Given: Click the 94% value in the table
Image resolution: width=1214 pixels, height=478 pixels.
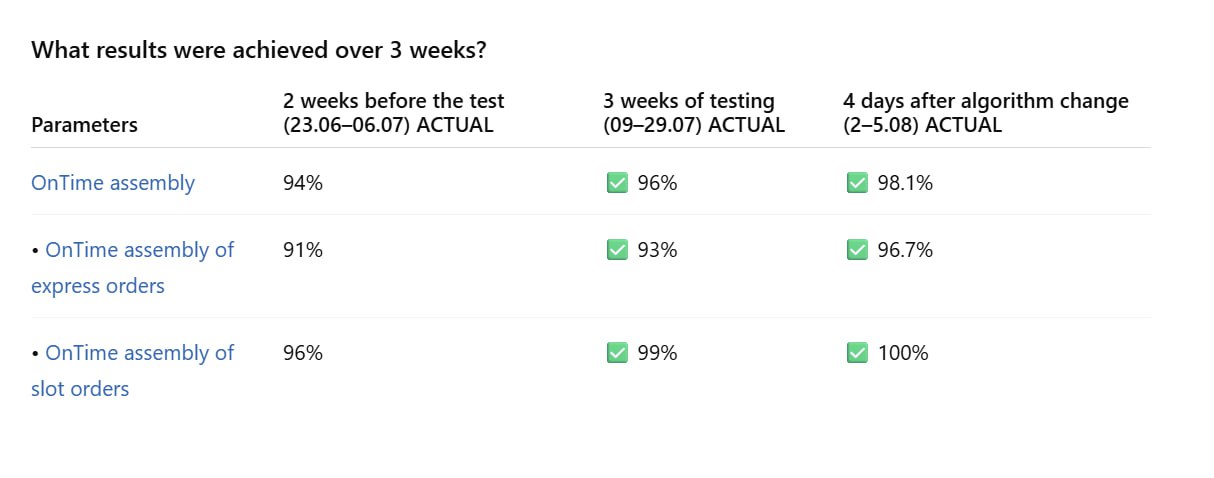Looking at the screenshot, I should click(x=303, y=183).
